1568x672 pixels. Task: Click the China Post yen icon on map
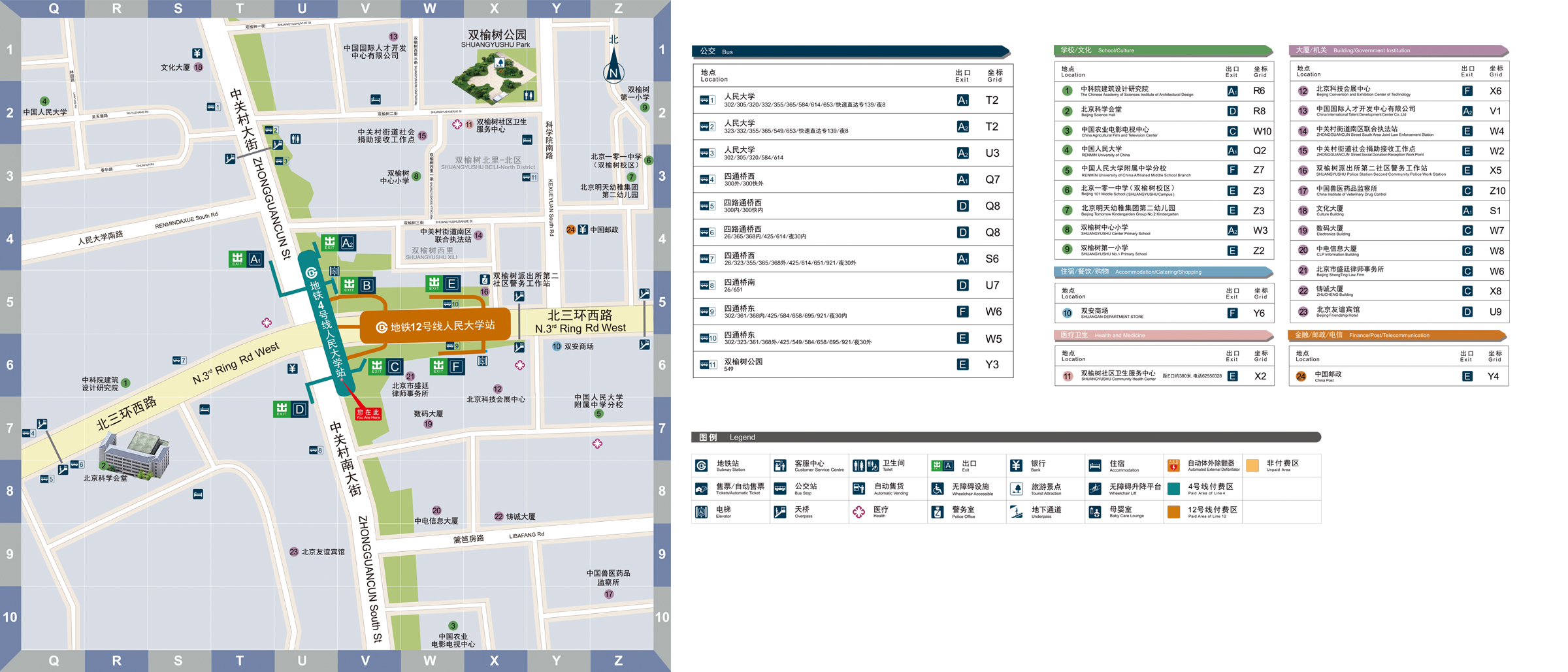tap(583, 229)
